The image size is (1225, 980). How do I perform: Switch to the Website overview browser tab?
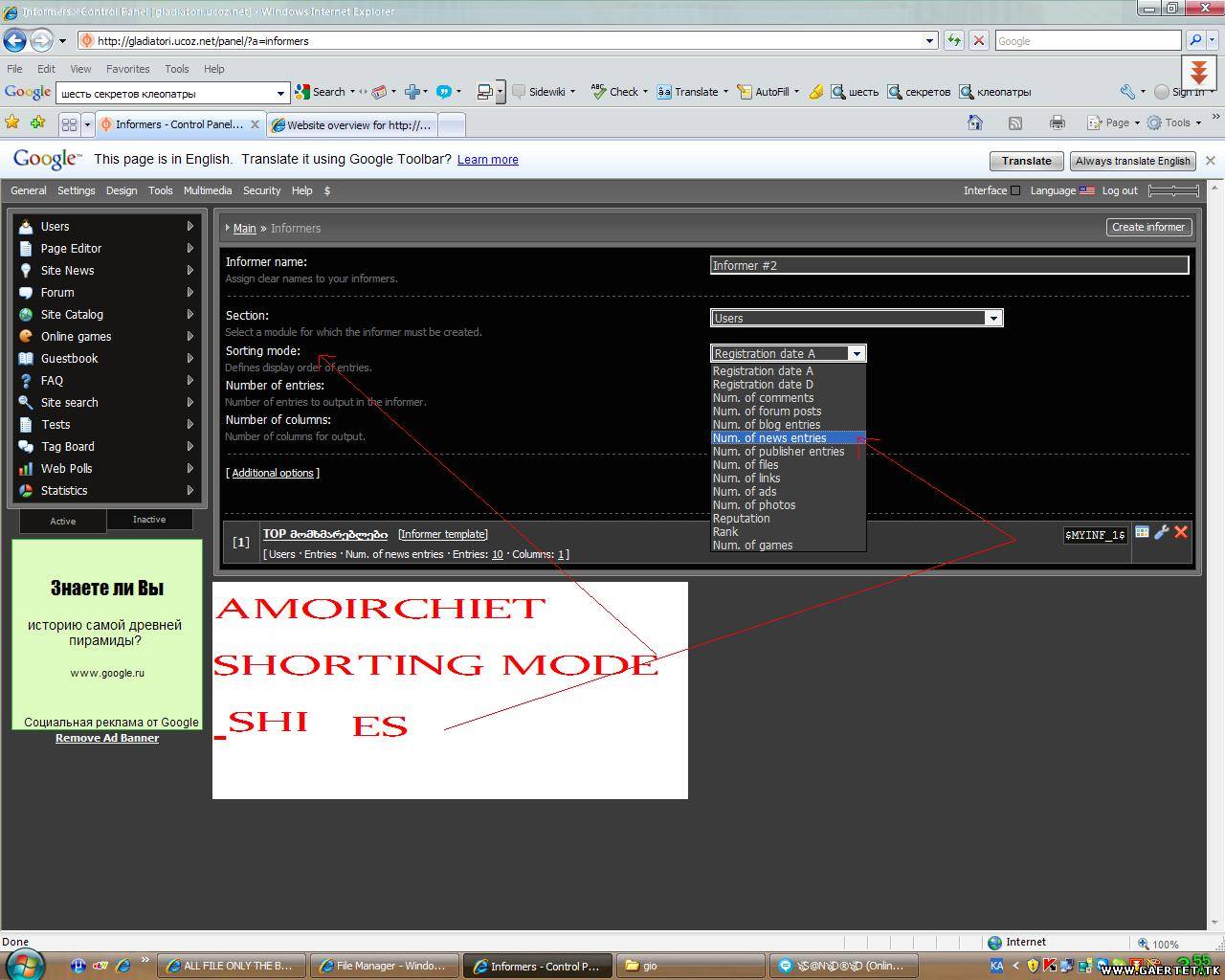(354, 124)
